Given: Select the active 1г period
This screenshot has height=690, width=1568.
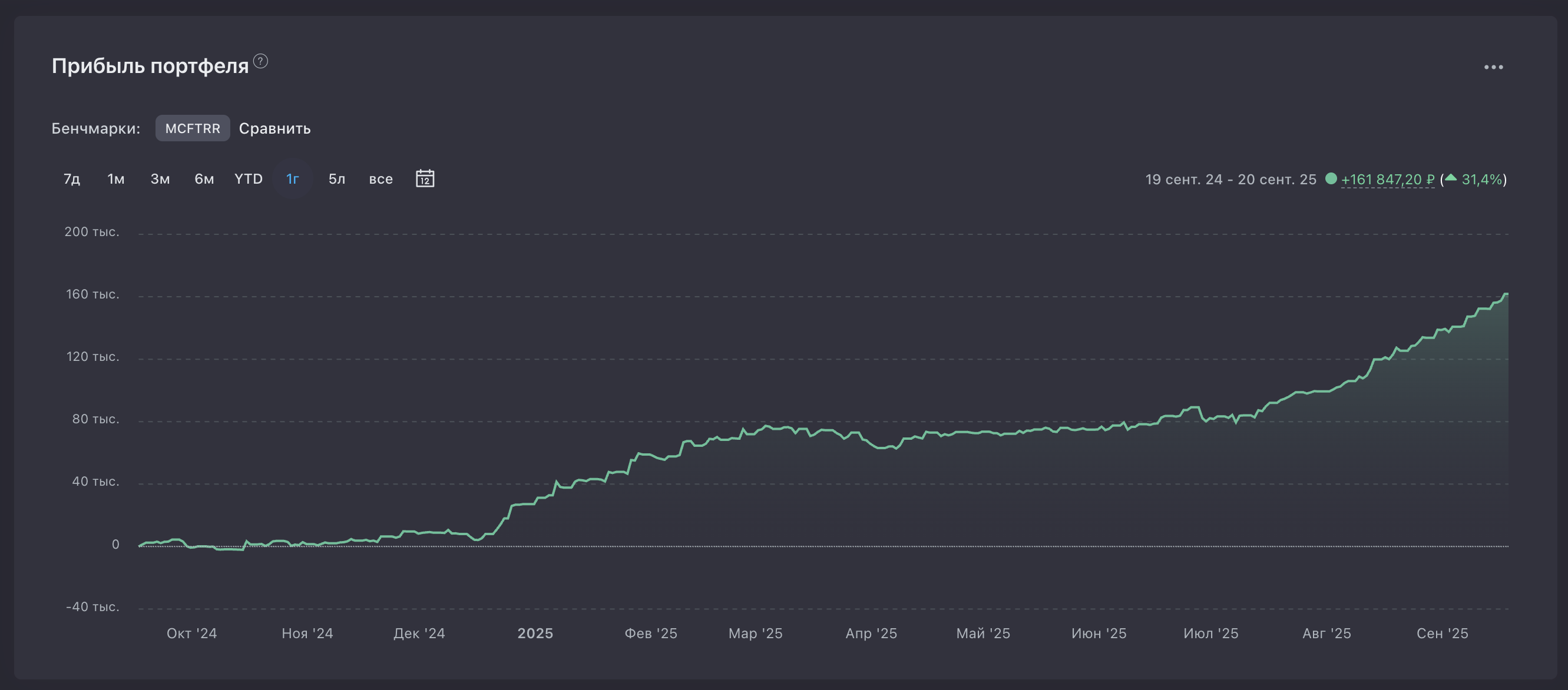Looking at the screenshot, I should coord(293,179).
